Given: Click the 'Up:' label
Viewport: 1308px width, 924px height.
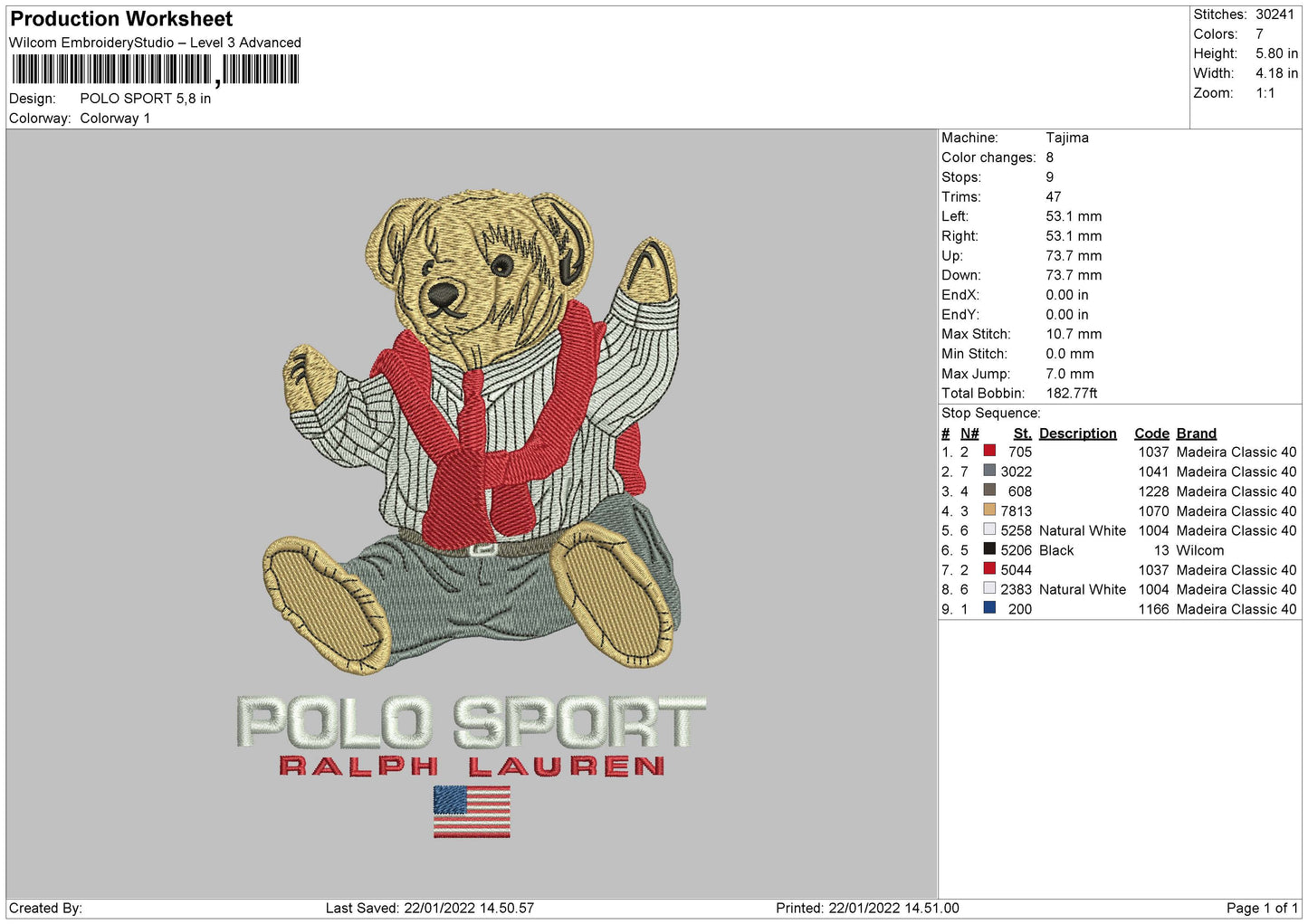Looking at the screenshot, I should (952, 256).
